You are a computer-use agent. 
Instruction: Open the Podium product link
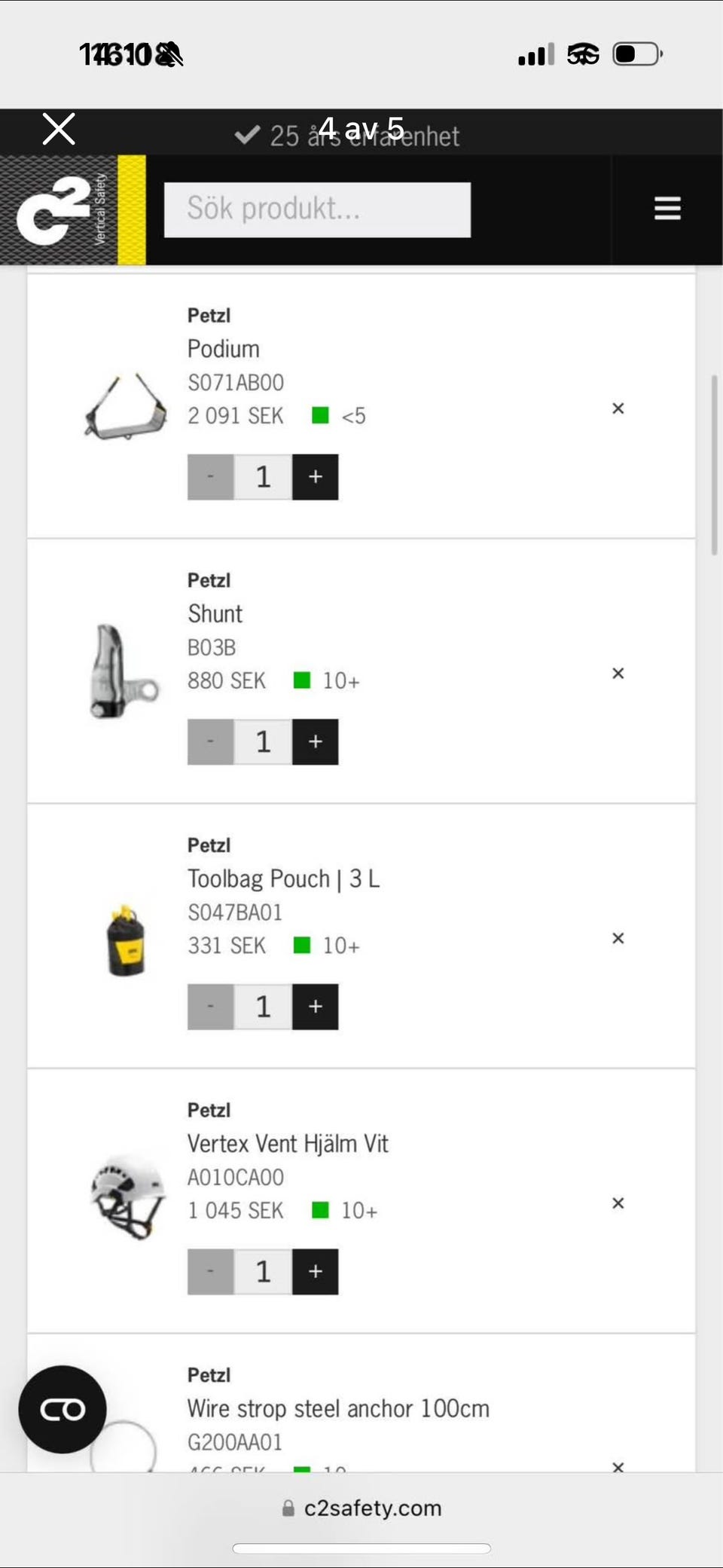pos(223,349)
